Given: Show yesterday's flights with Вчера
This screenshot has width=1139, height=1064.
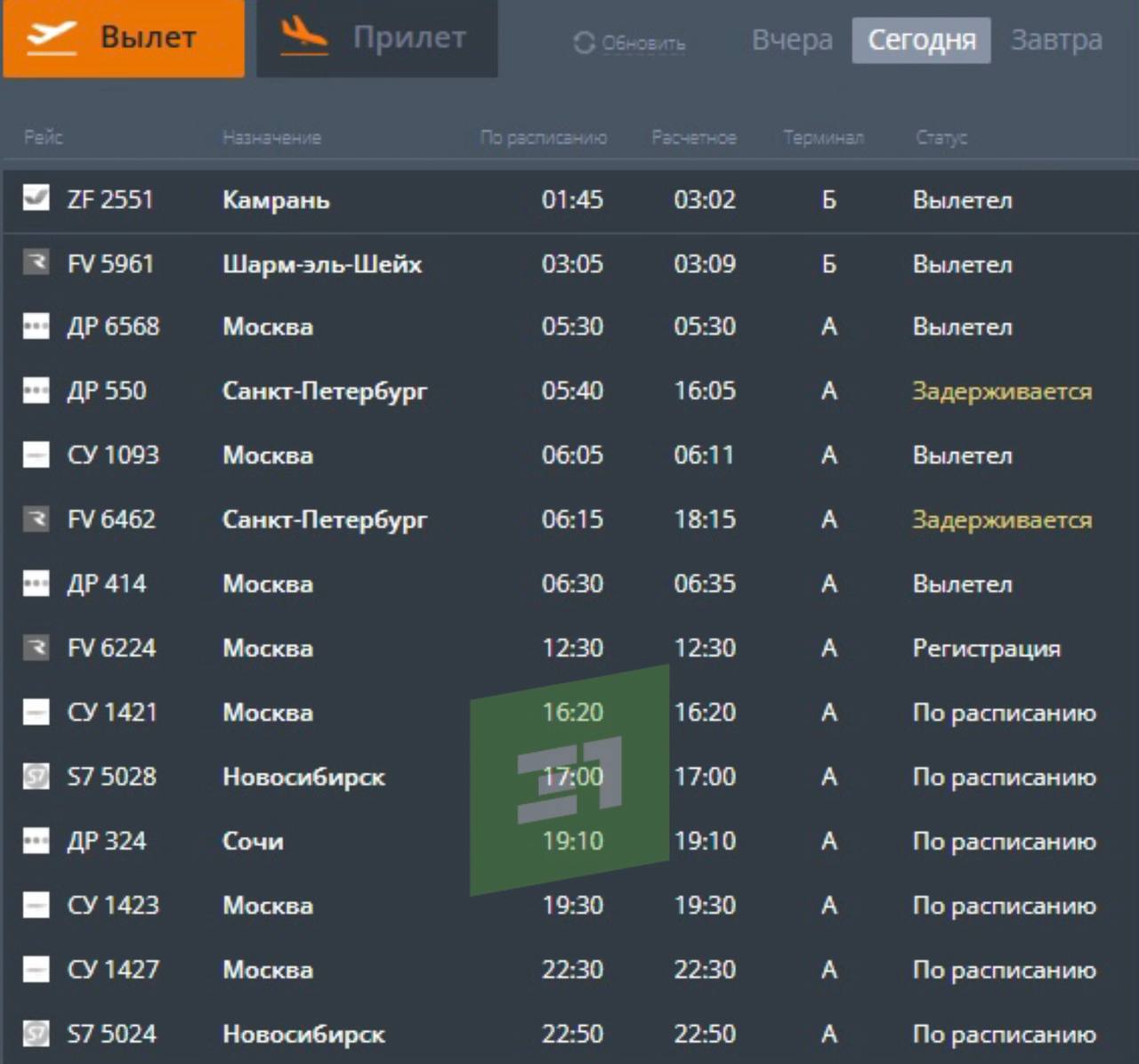Looking at the screenshot, I should (792, 40).
